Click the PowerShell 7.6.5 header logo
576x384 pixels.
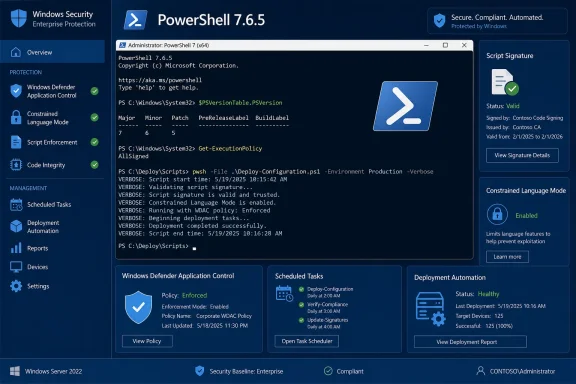tap(136, 20)
